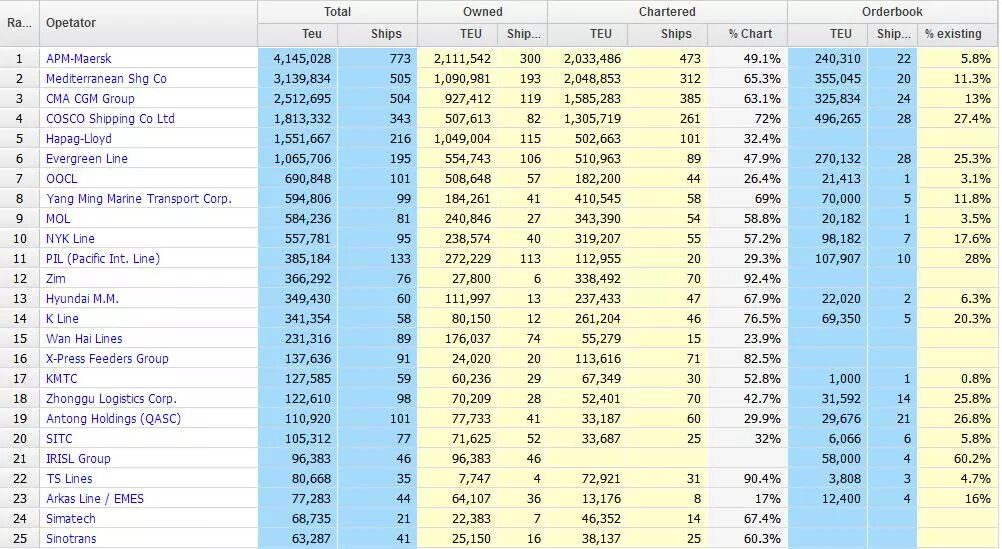Select APM-Maersk total Teu 4,145,028

point(302,59)
